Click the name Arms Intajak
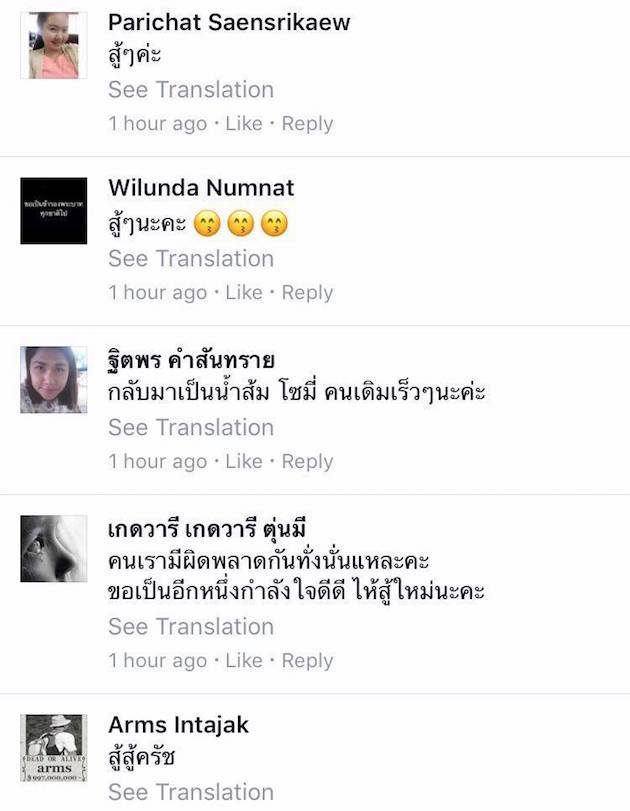 click(x=178, y=725)
